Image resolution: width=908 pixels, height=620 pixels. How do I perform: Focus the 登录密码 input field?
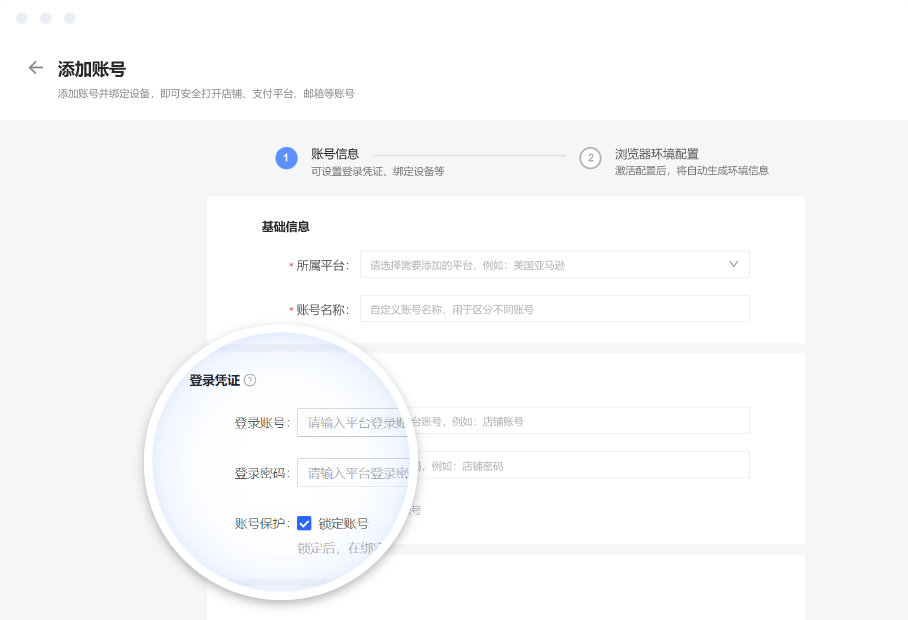point(523,466)
